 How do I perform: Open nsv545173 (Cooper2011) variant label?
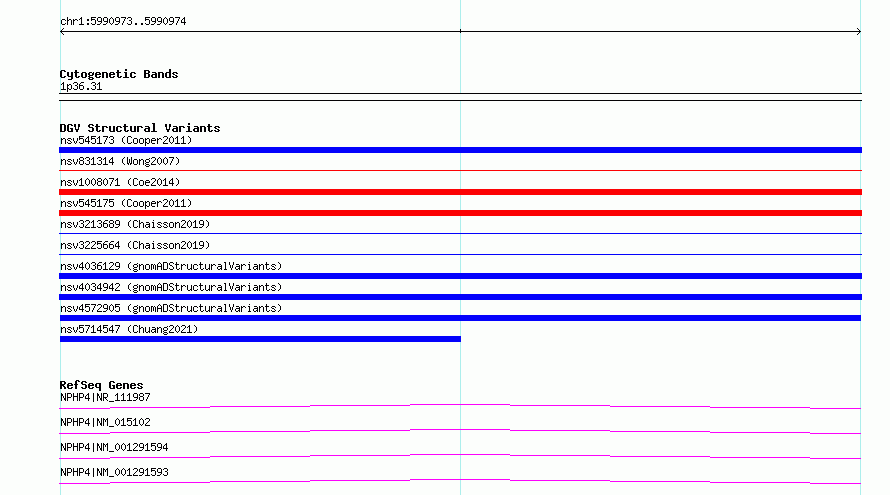126,140
